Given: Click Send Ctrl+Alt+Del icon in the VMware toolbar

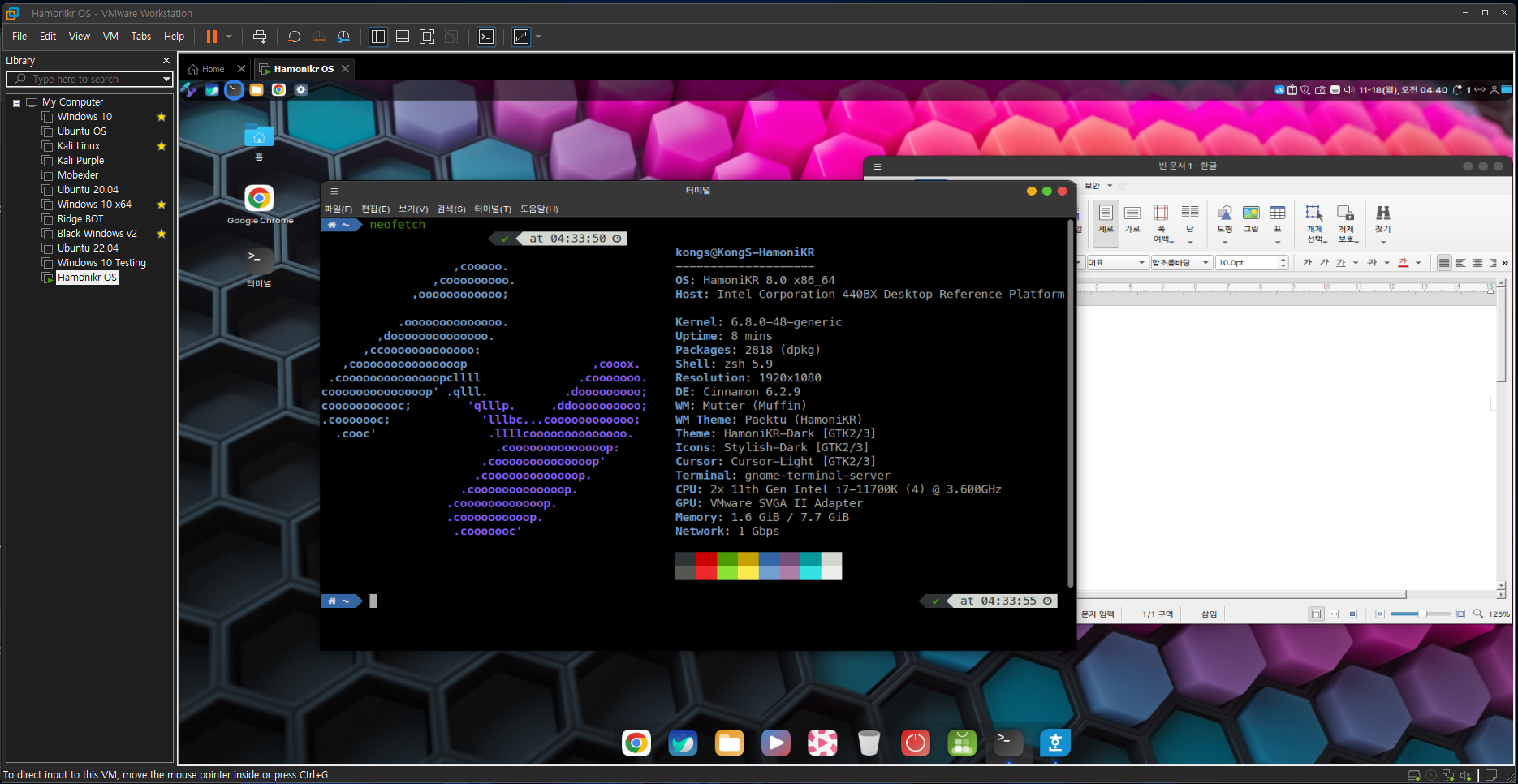Looking at the screenshot, I should coord(260,37).
